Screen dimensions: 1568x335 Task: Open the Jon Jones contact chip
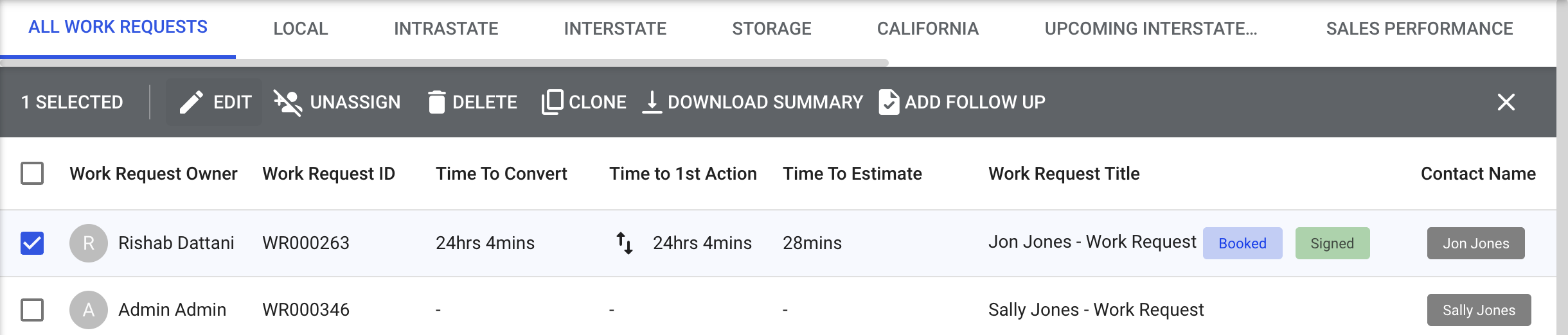1475,243
